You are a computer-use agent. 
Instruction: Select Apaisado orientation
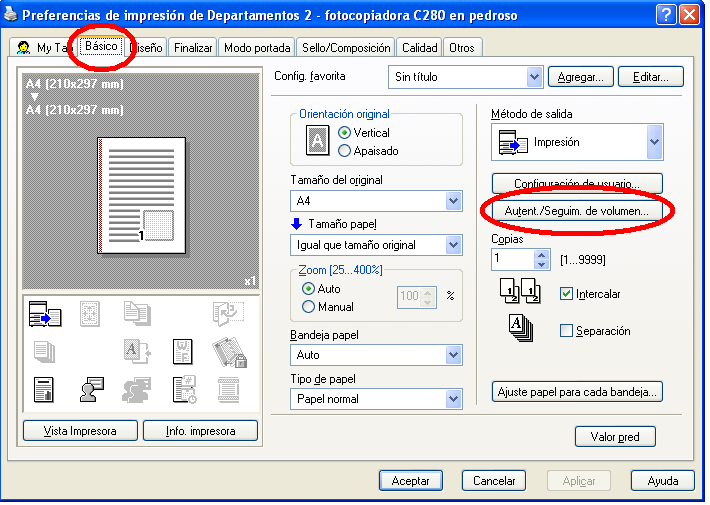point(369,151)
